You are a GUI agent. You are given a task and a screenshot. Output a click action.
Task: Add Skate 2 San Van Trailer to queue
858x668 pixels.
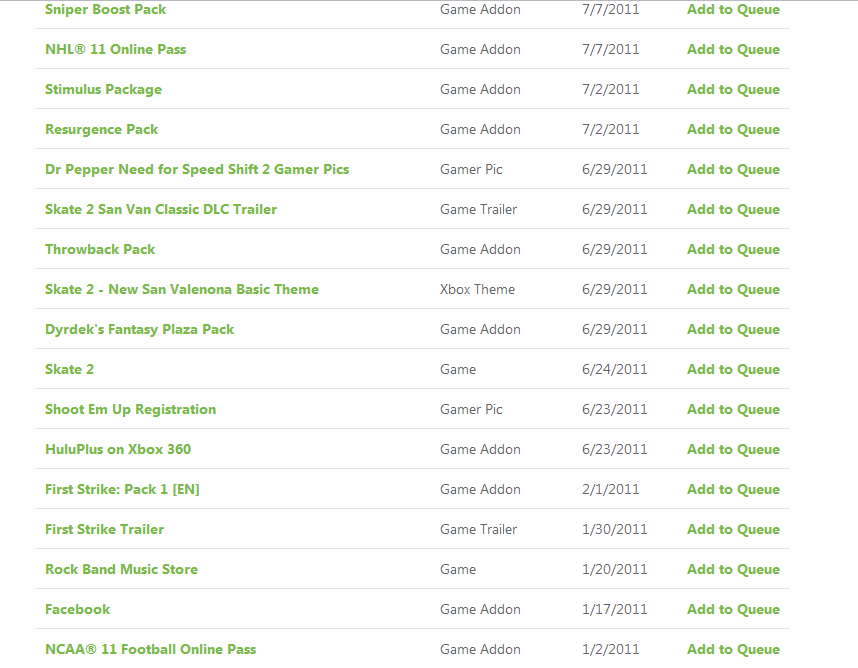[733, 209]
